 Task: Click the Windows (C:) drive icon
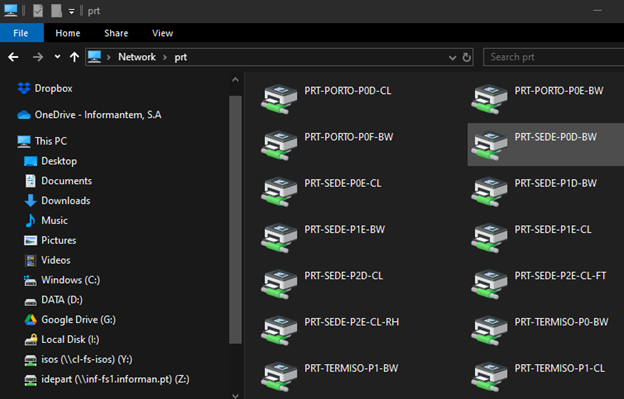click(x=30, y=280)
